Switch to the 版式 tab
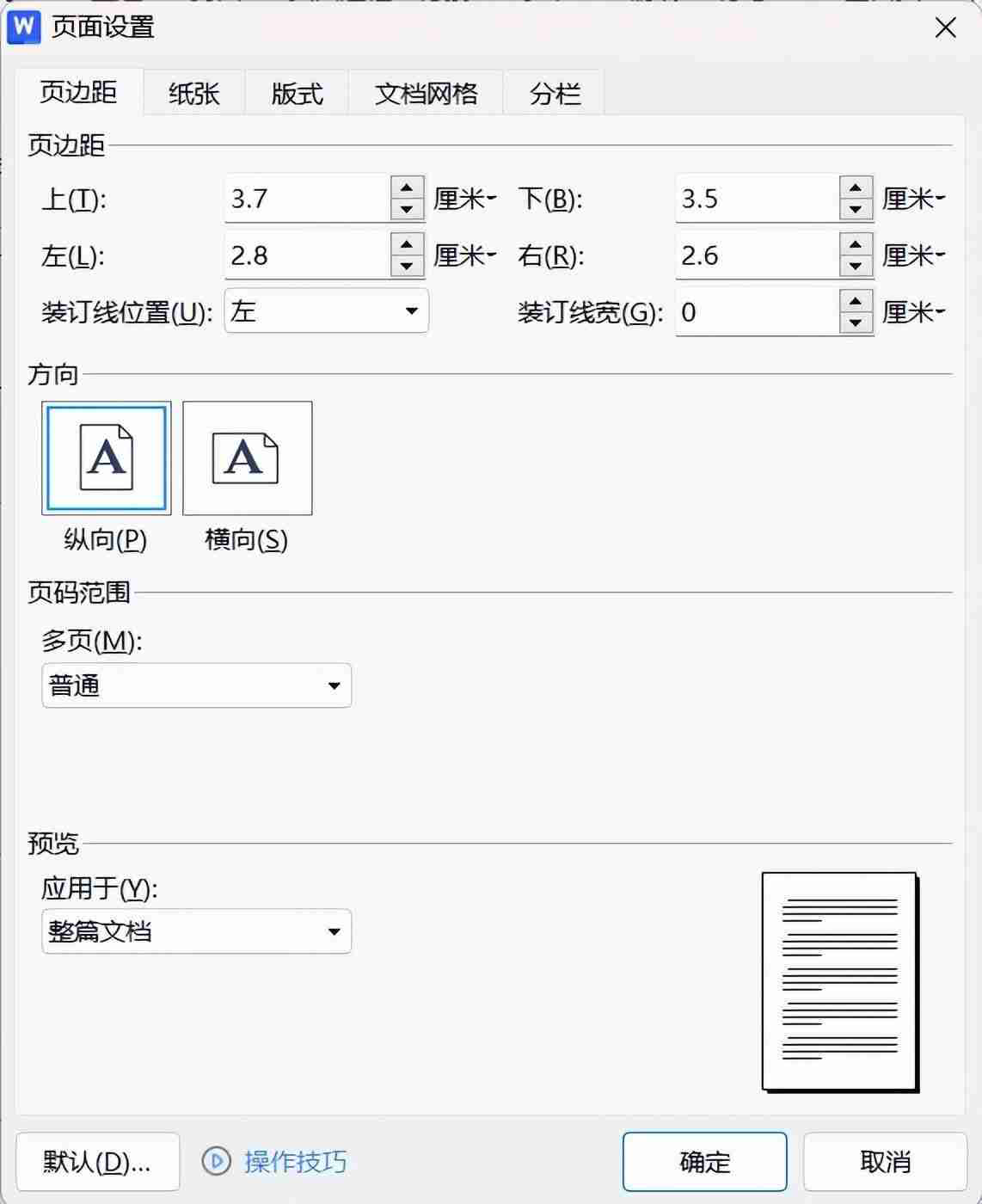The image size is (982, 1204). pyautogui.click(x=297, y=93)
